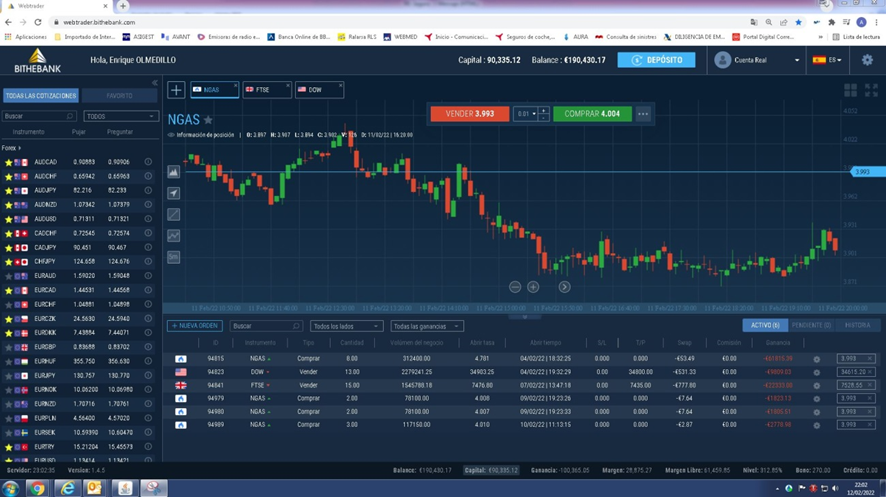Toggle favorite star for EURNOK
Image resolution: width=886 pixels, height=497 pixels.
tap(8, 390)
